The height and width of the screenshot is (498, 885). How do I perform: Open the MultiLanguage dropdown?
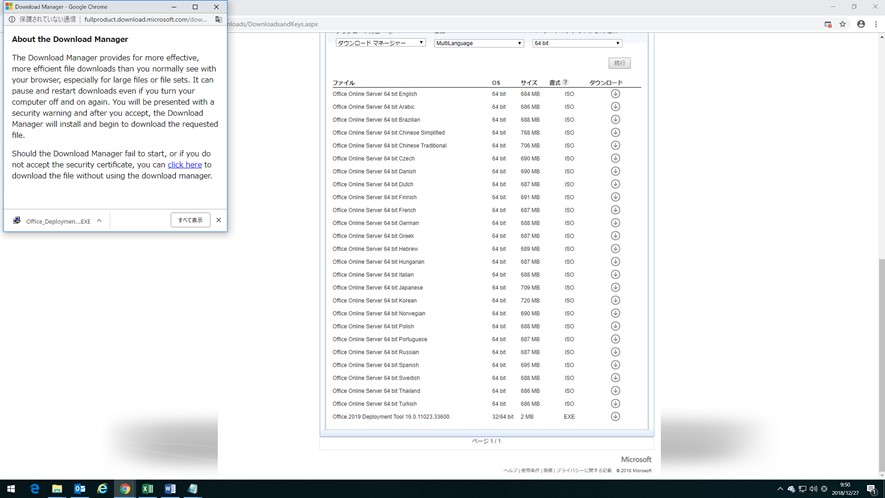(479, 43)
